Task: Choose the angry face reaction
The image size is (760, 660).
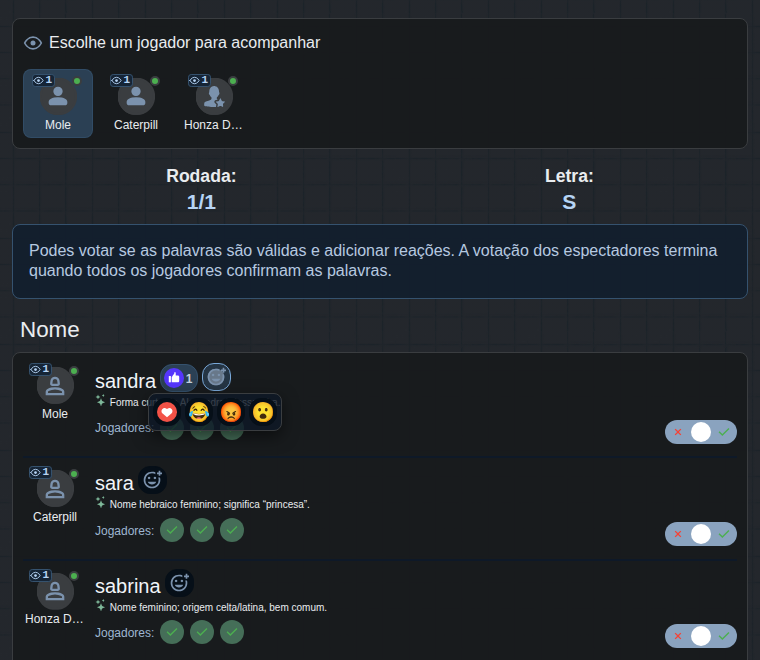Action: click(231, 412)
